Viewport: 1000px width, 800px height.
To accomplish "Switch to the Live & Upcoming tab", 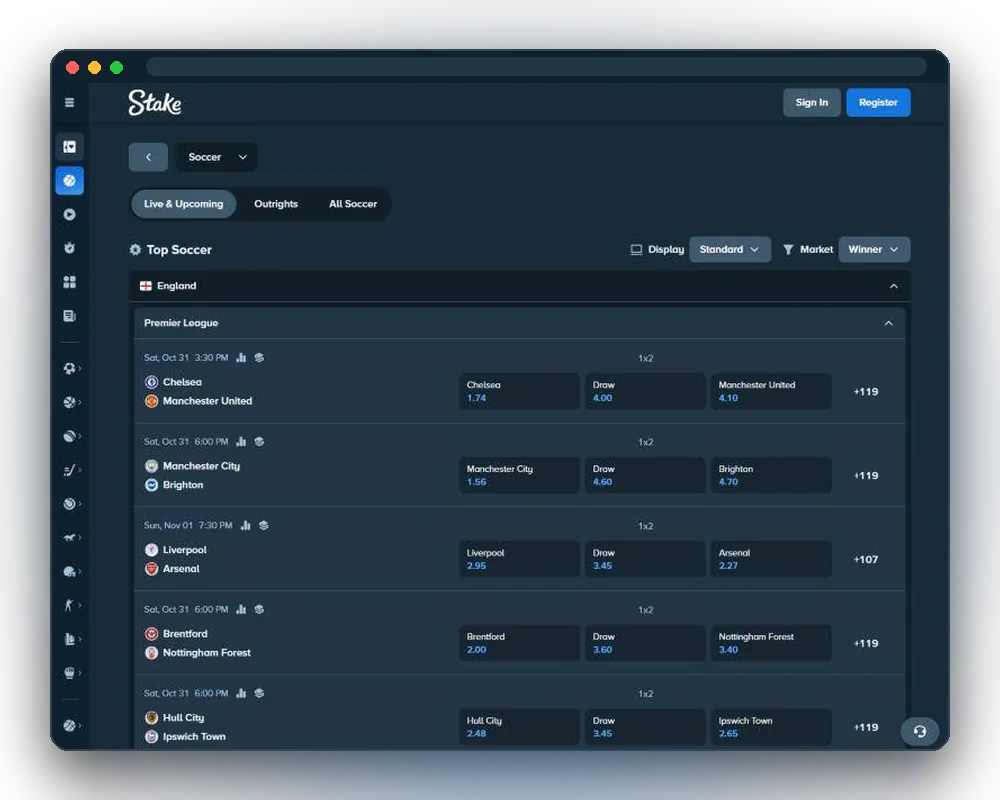I will pos(184,204).
